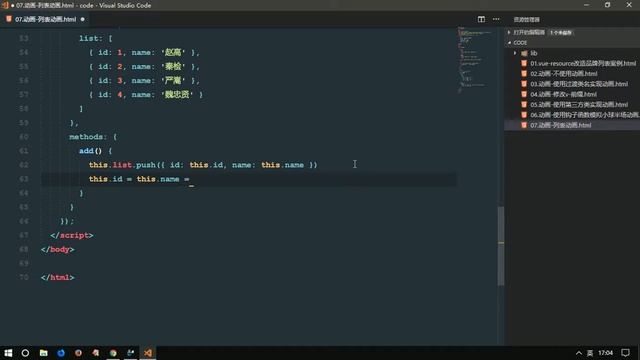The height and width of the screenshot is (360, 640).
Task: Click line number 53 in gutter
Action: click(24, 38)
